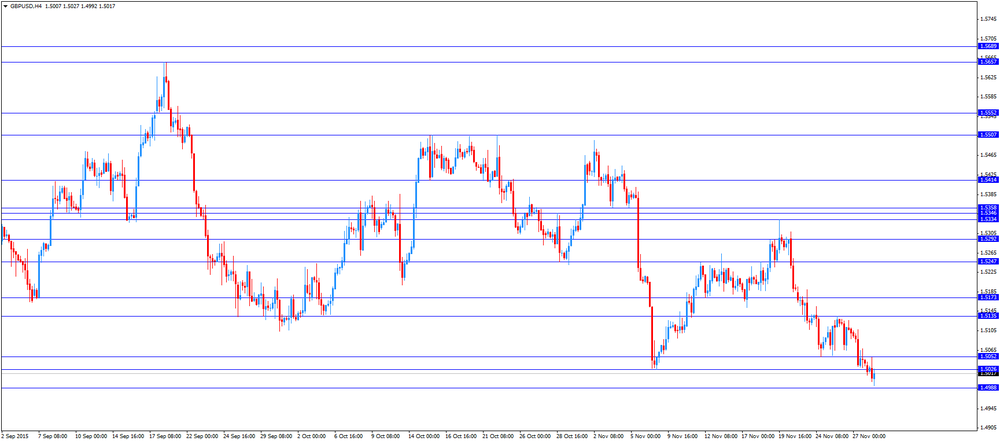Screen dimensions: 1000x441
Task: Click the 6 Oct 16:00 time label
Action: [347, 437]
